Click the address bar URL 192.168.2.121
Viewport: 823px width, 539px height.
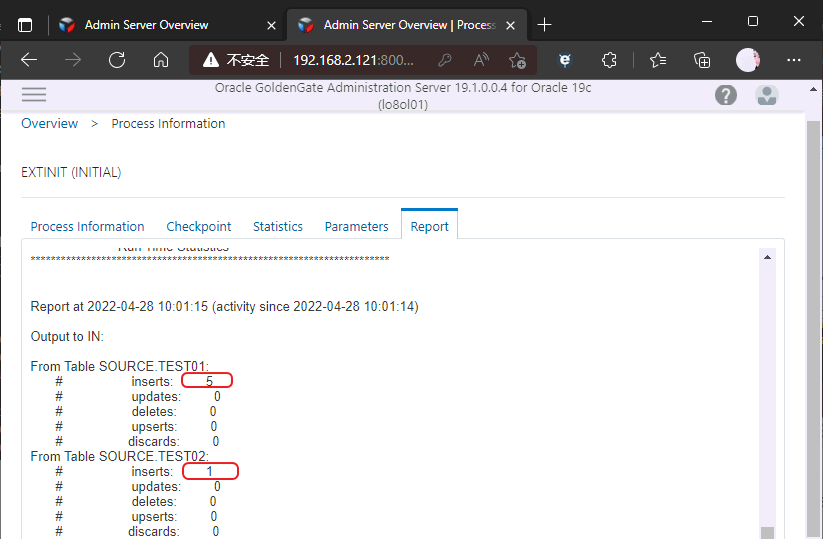(x=353, y=60)
